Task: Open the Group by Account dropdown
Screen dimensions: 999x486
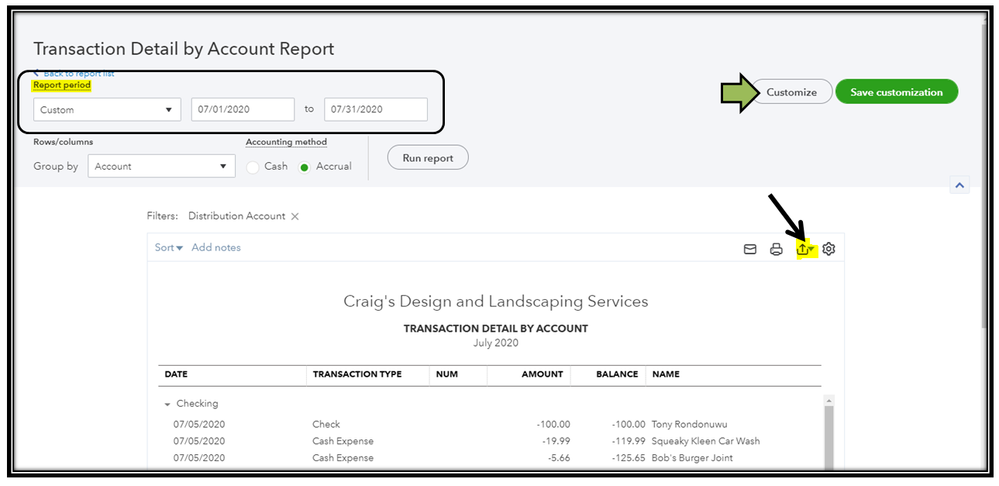Action: click(x=161, y=166)
